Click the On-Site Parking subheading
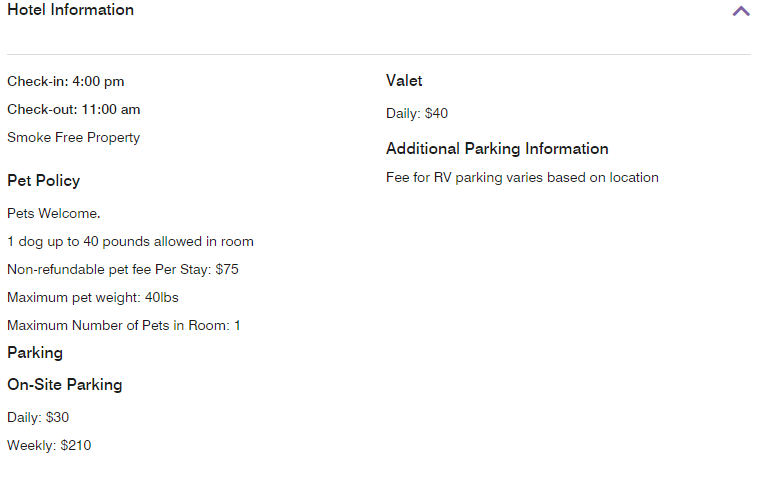The image size is (769, 486). [x=65, y=385]
